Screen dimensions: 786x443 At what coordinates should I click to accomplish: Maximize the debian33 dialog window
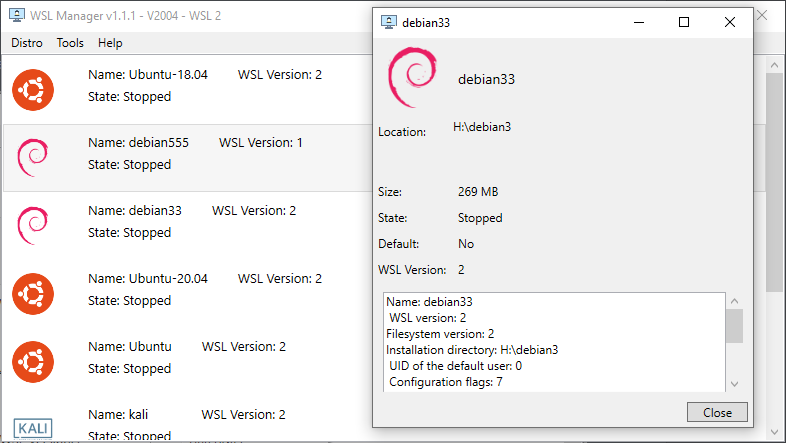(x=684, y=22)
